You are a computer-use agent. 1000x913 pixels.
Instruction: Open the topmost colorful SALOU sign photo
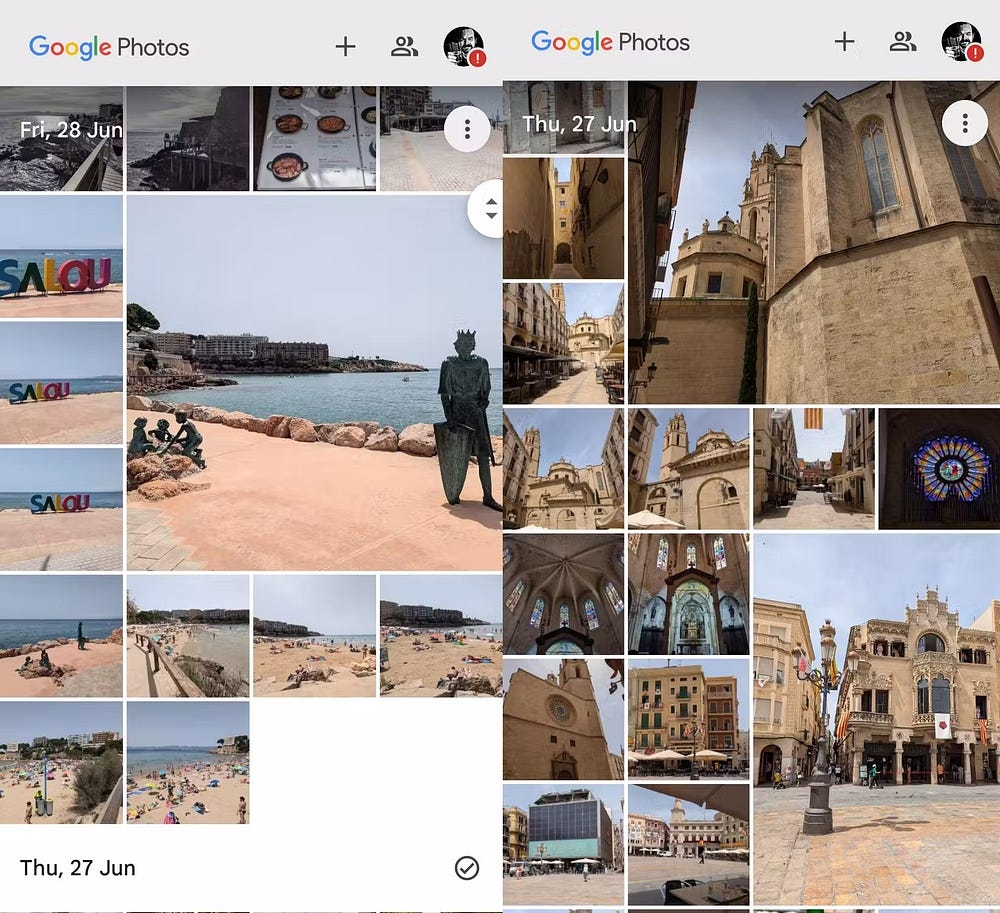coord(61,256)
